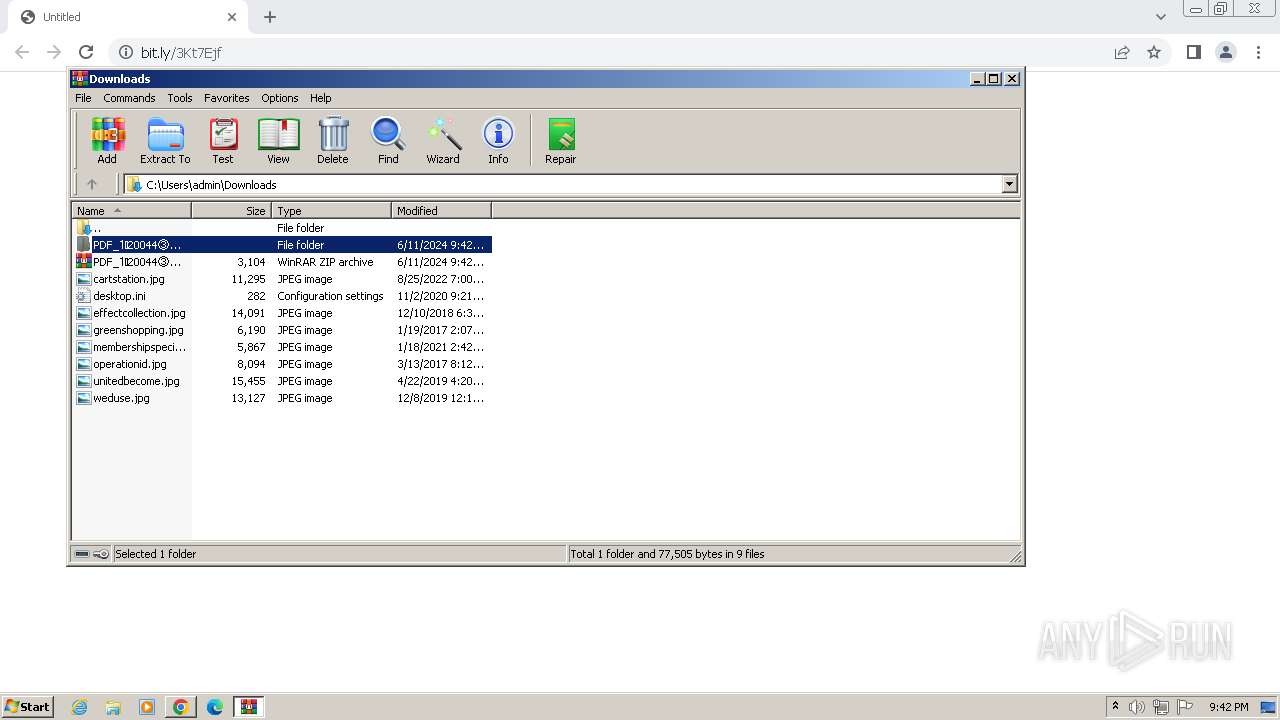Sort by Modified column header
The image size is (1280, 720).
441,211
